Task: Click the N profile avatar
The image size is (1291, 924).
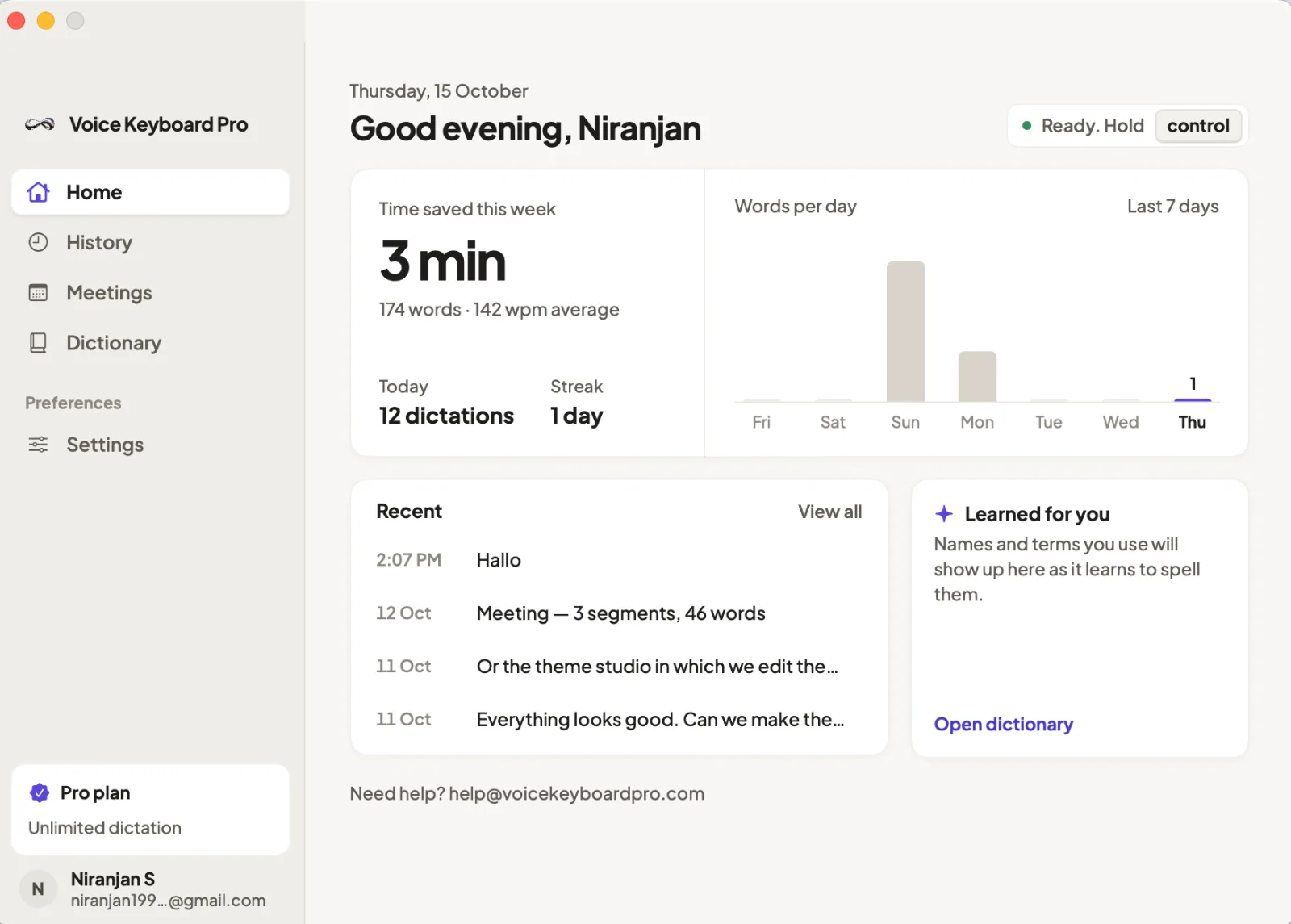Action: [38, 889]
